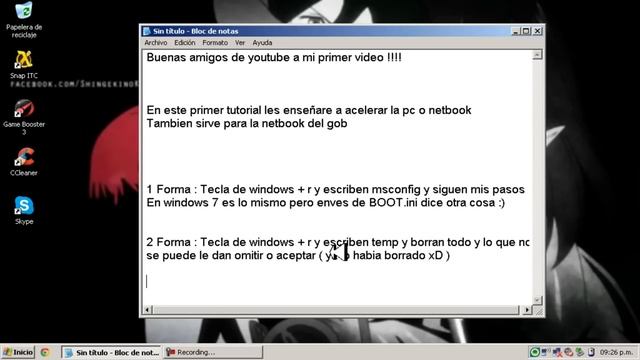Click the network connection tray icon
The image size is (640, 360).
(x=546, y=352)
